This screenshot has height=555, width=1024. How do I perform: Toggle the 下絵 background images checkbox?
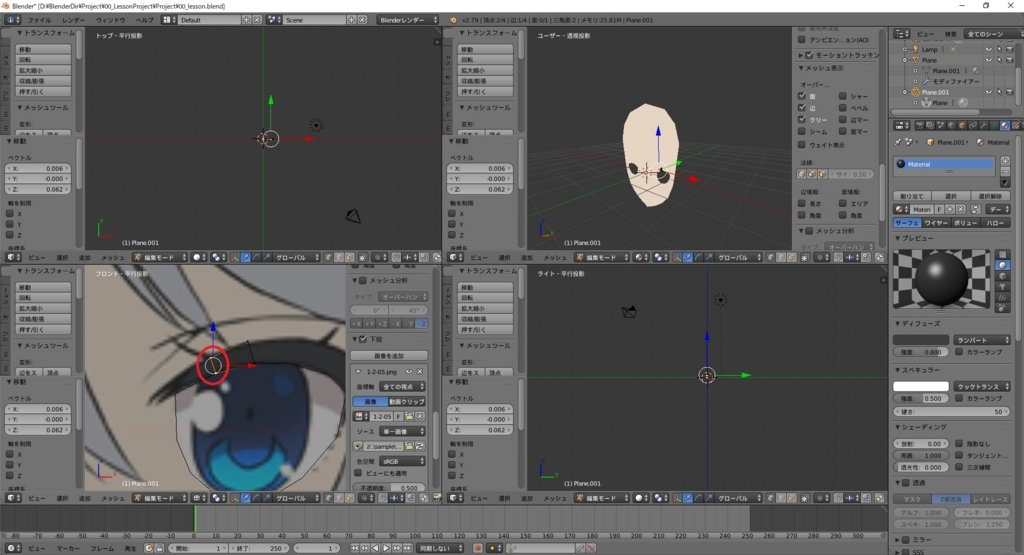(363, 339)
